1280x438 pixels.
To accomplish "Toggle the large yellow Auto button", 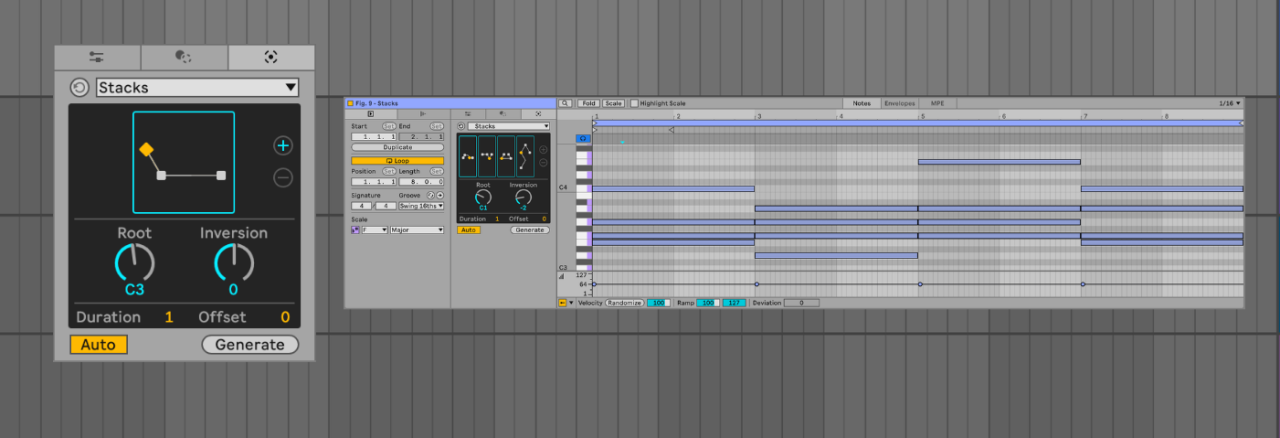I will click(98, 345).
